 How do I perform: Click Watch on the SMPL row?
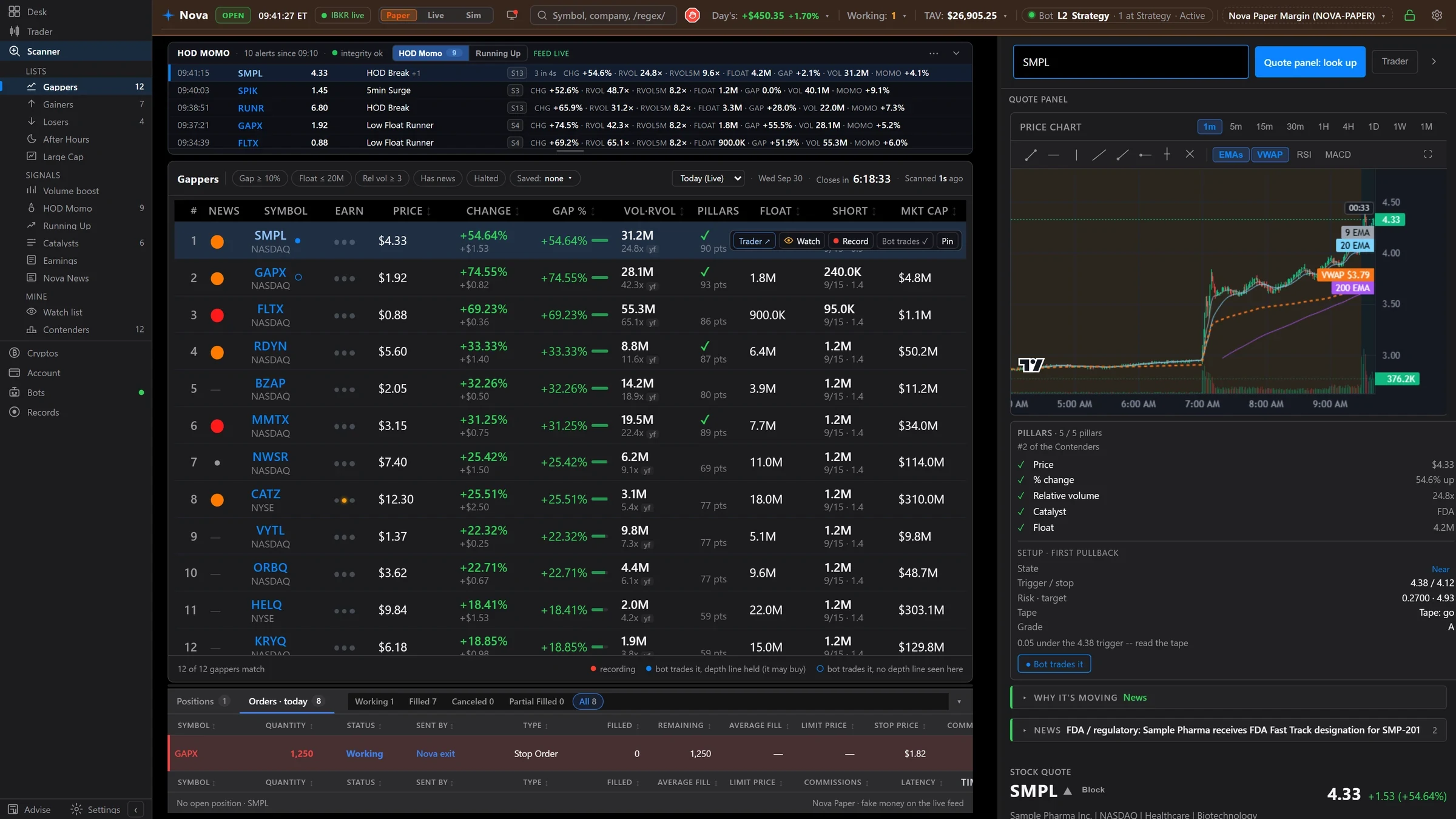pos(802,241)
